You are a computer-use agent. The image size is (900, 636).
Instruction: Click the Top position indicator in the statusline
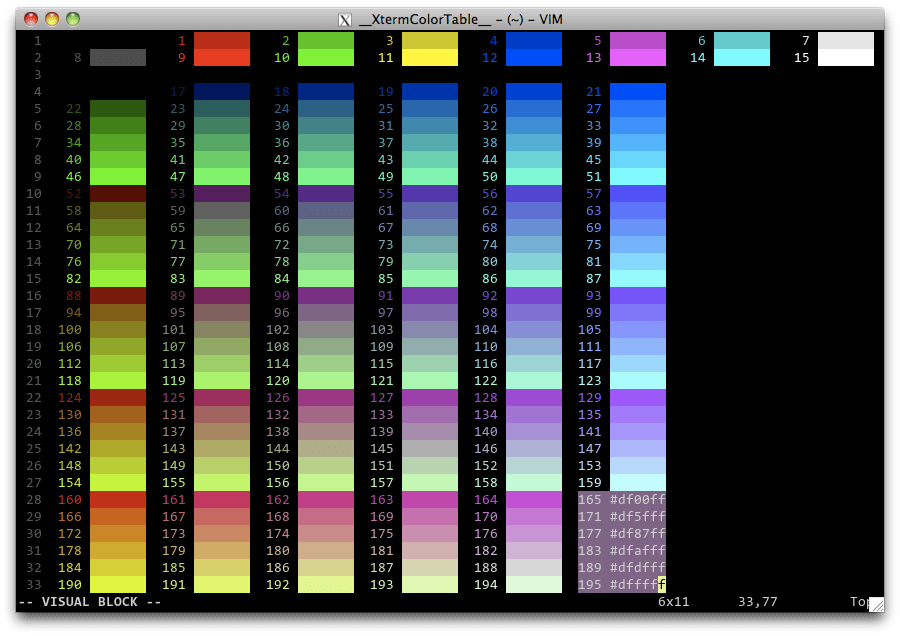coord(861,602)
